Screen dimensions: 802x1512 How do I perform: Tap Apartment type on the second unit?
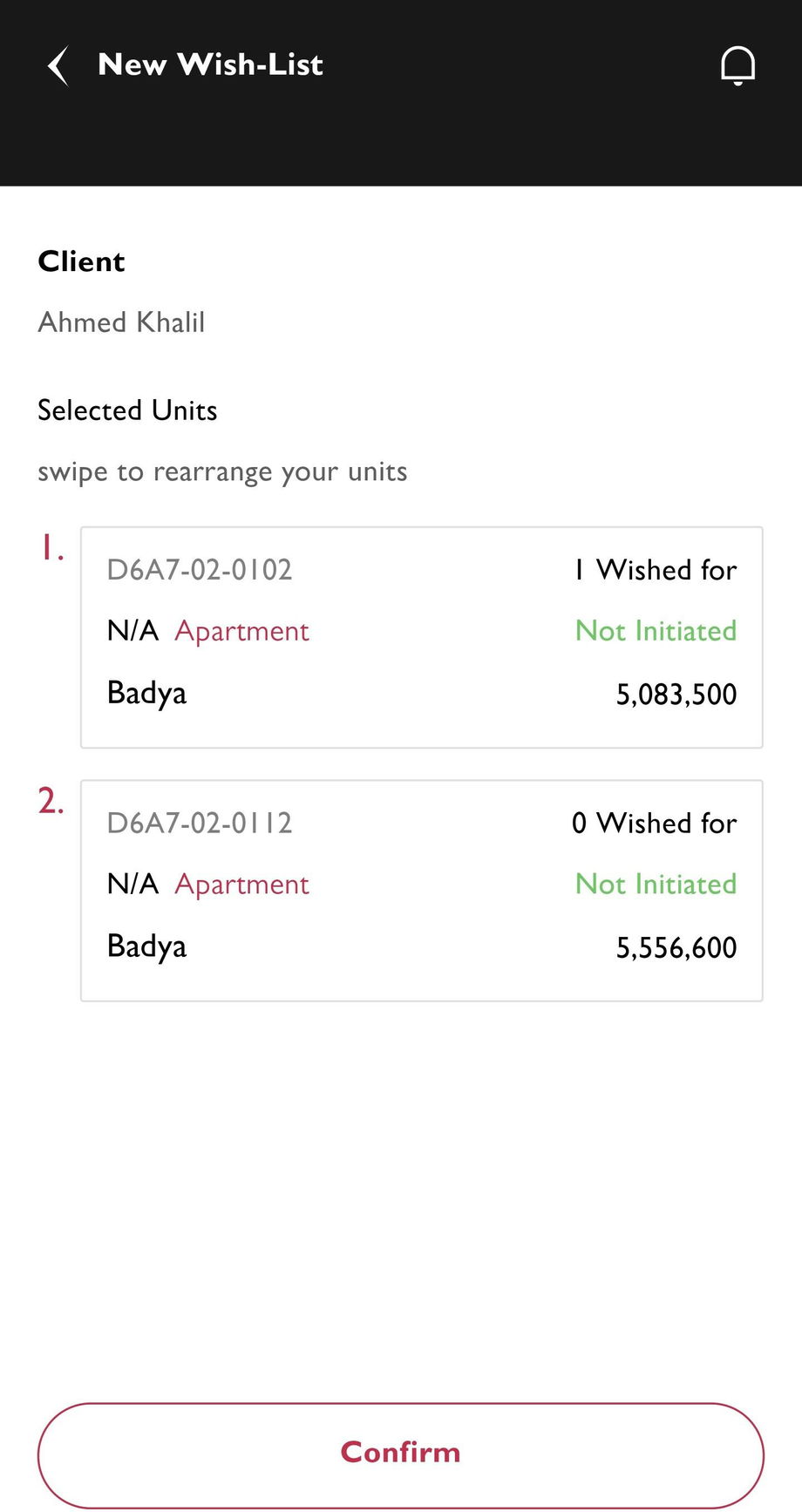241,885
